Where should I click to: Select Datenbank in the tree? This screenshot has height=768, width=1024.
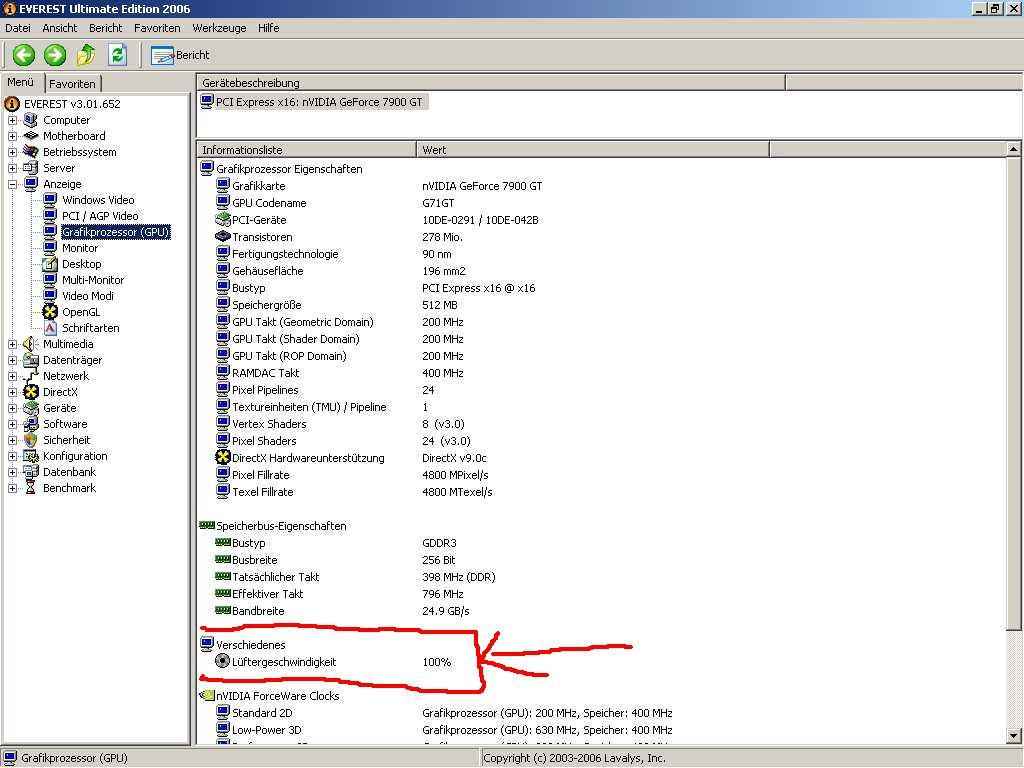(69, 472)
